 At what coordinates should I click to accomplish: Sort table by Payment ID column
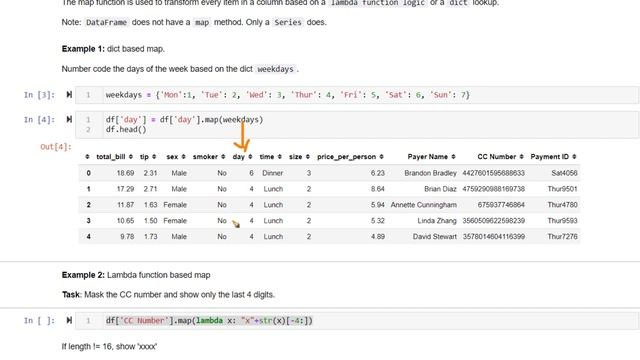pos(574,157)
